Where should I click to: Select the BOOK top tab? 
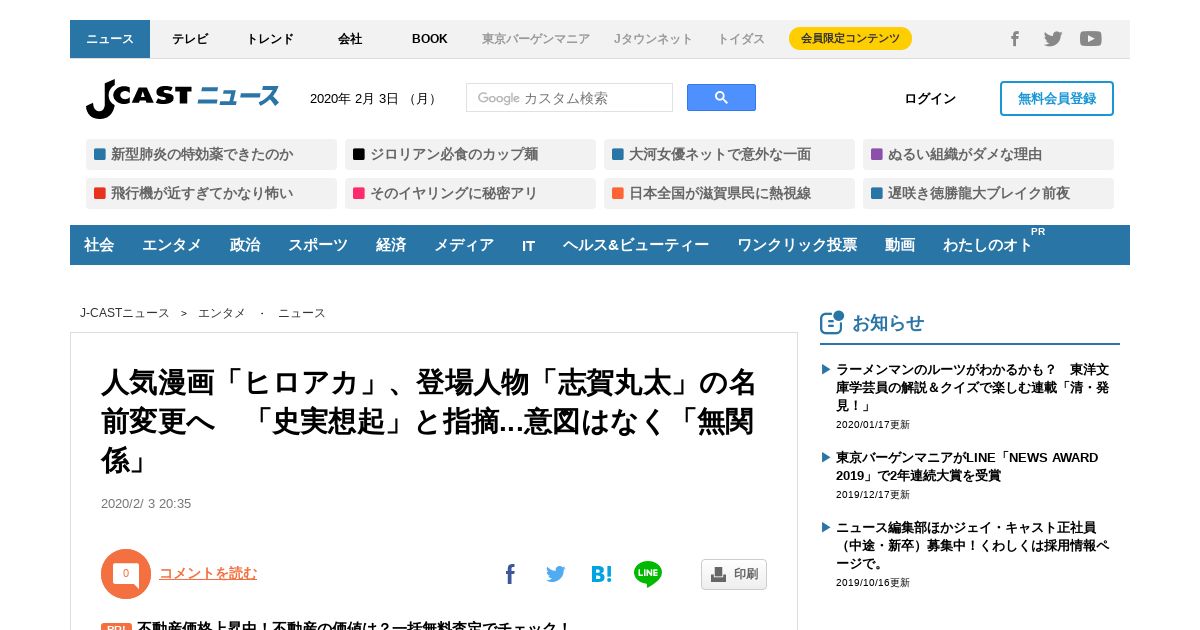tap(430, 39)
